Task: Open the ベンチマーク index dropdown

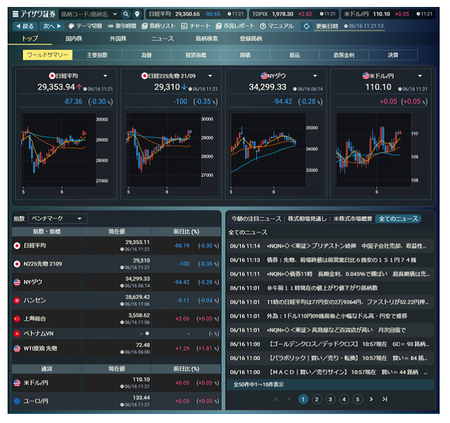Action: (x=58, y=219)
